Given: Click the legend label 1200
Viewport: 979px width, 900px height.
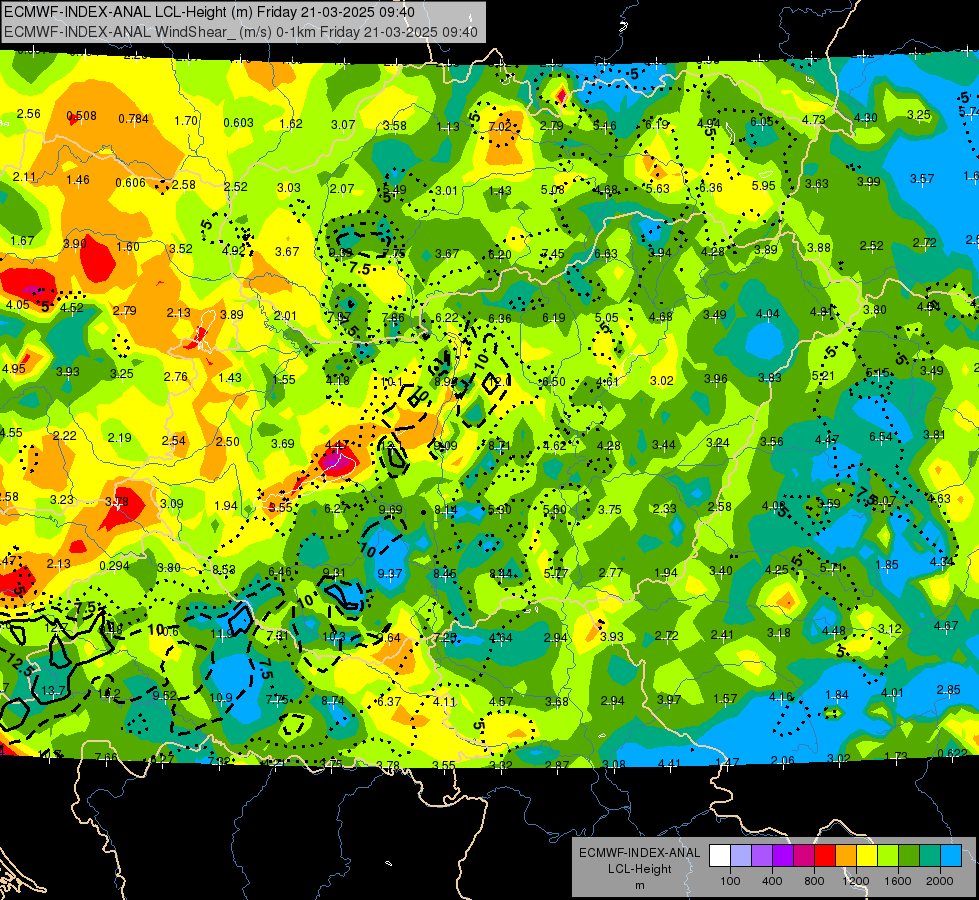Looking at the screenshot, I should [x=855, y=881].
